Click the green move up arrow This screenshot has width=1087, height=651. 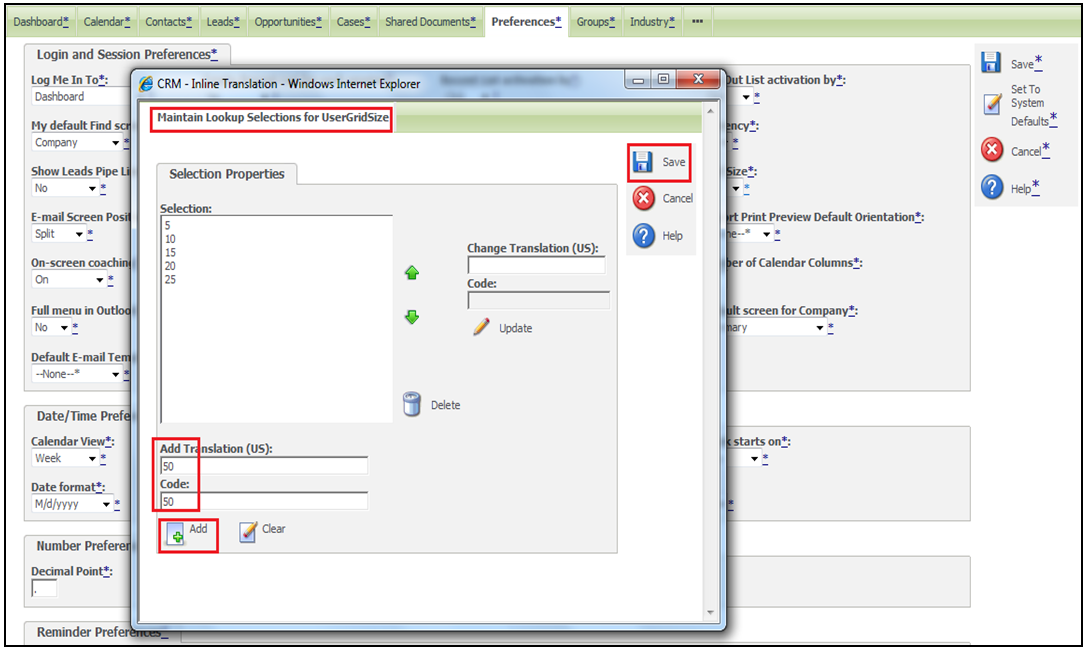pos(411,273)
